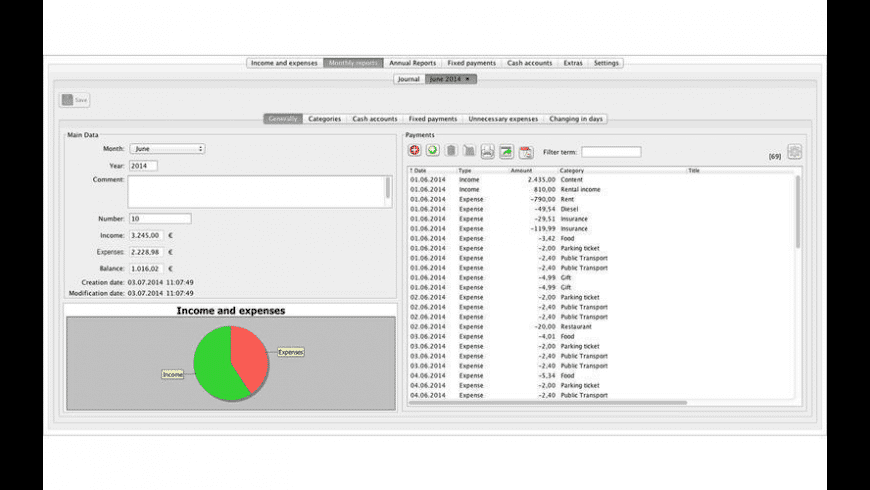Click the Expenses label on chart
This screenshot has height=490, width=870.
coord(291,352)
